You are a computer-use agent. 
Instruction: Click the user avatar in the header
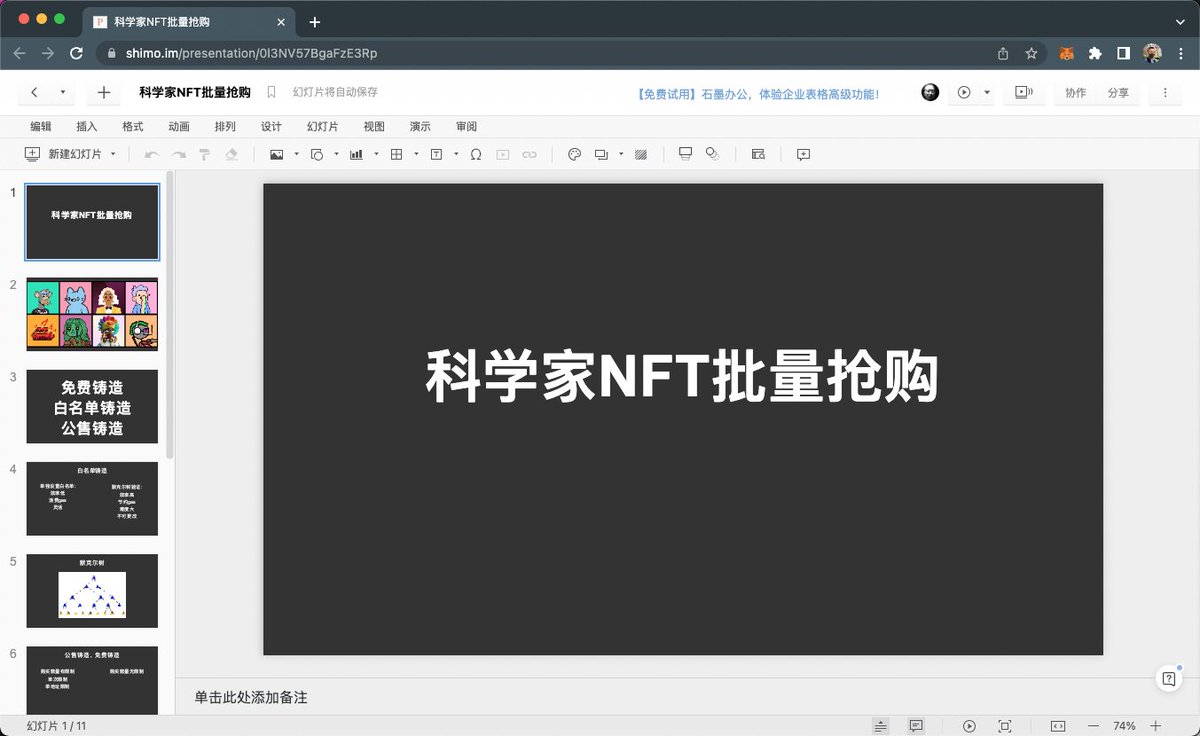[x=930, y=92]
